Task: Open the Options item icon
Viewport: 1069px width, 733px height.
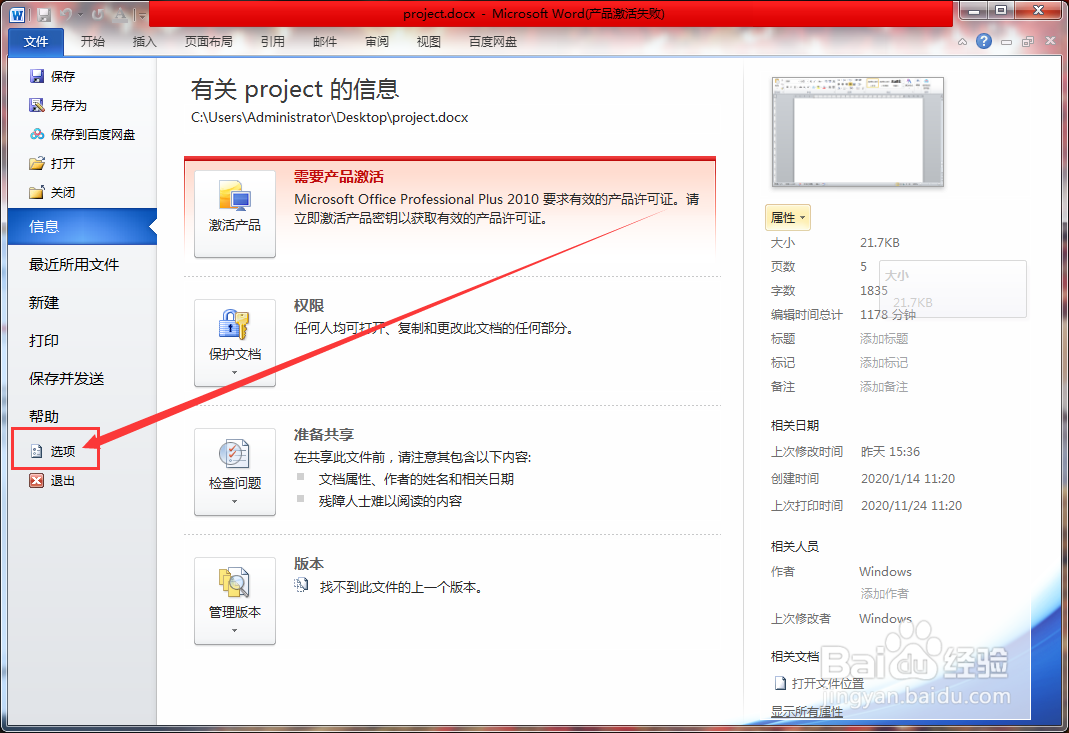Action: (37, 451)
